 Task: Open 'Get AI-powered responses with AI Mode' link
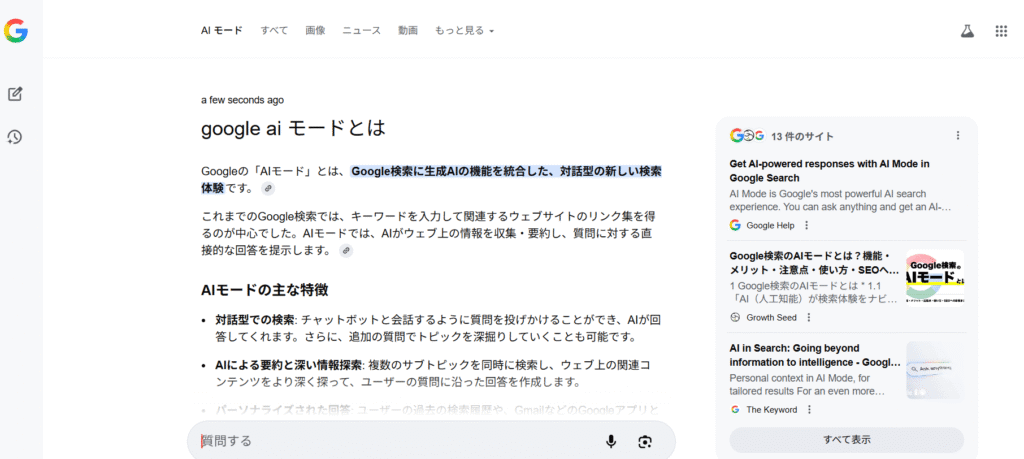point(829,170)
